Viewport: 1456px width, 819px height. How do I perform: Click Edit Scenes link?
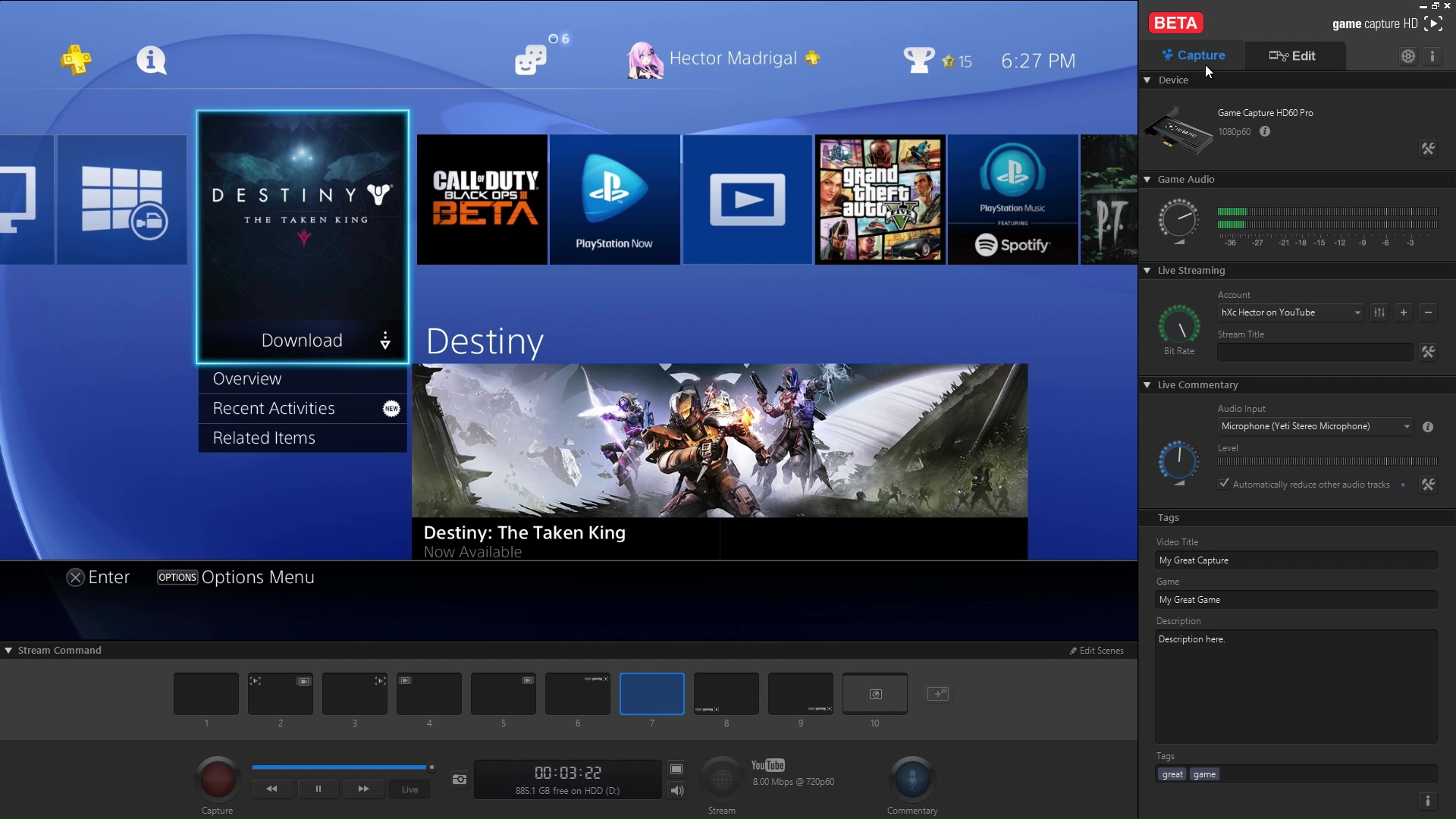click(x=1097, y=651)
